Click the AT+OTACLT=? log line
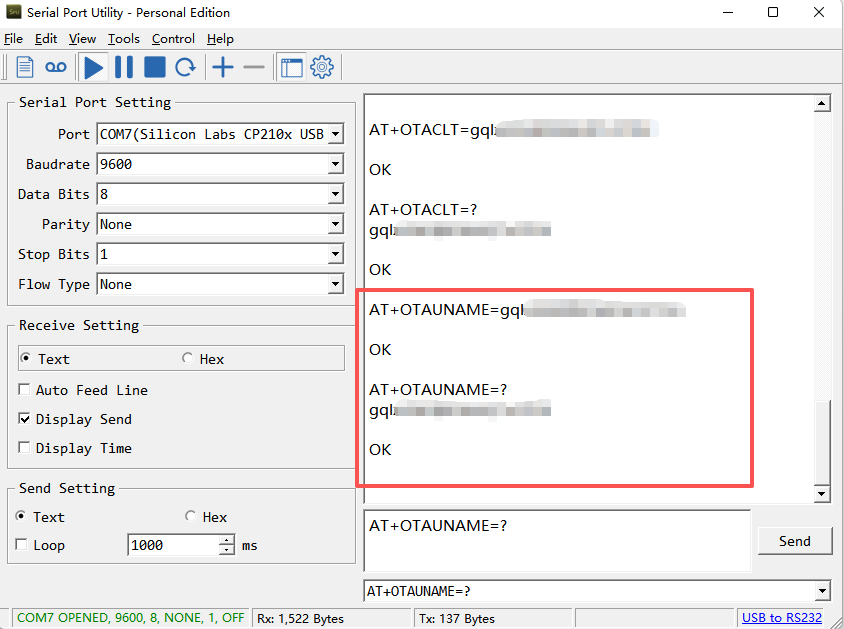This screenshot has height=629, width=844. click(x=423, y=209)
